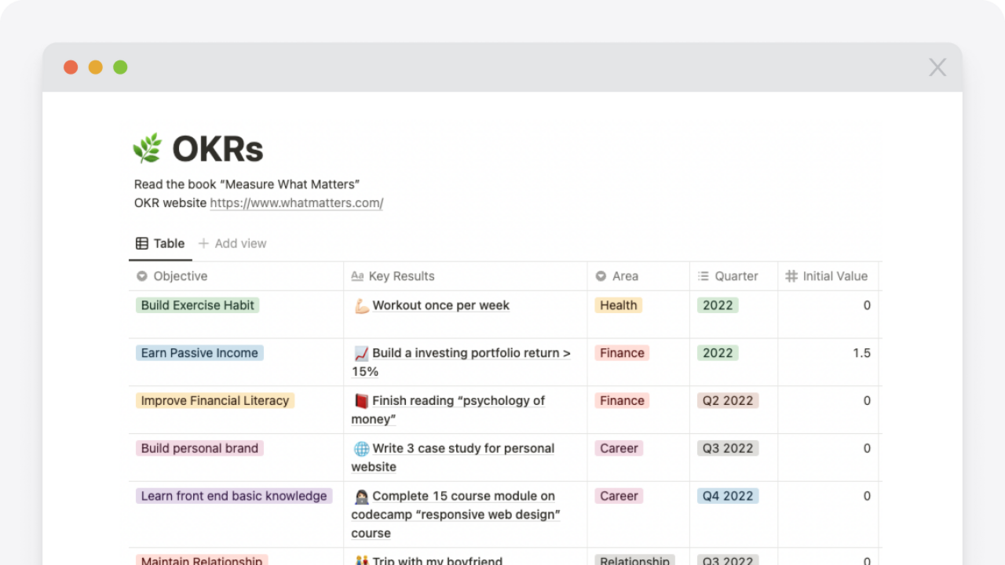The height and width of the screenshot is (565, 1005).
Task: Close the window with the X button
Action: pyautogui.click(x=937, y=67)
